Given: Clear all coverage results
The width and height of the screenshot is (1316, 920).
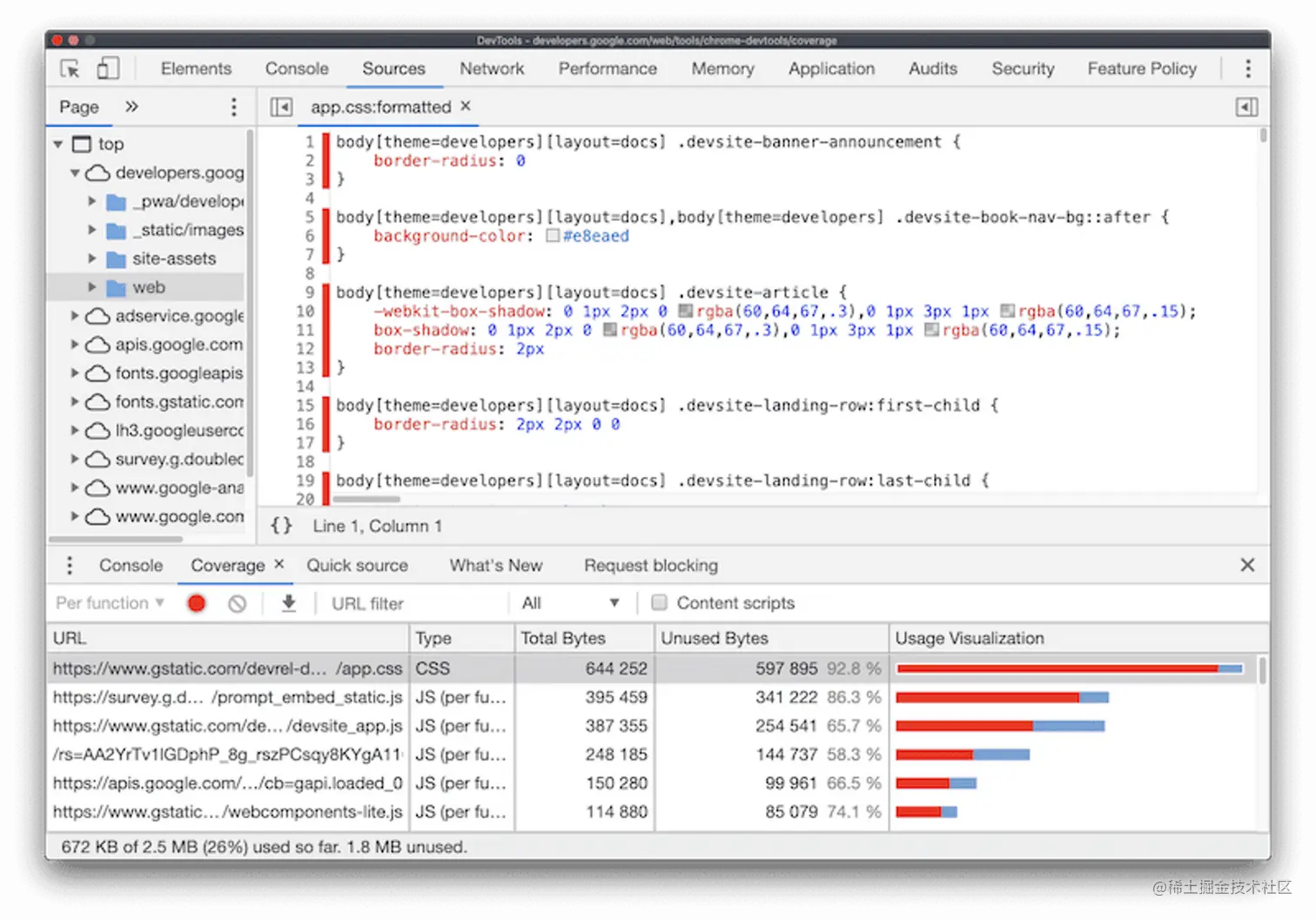Looking at the screenshot, I should (237, 603).
